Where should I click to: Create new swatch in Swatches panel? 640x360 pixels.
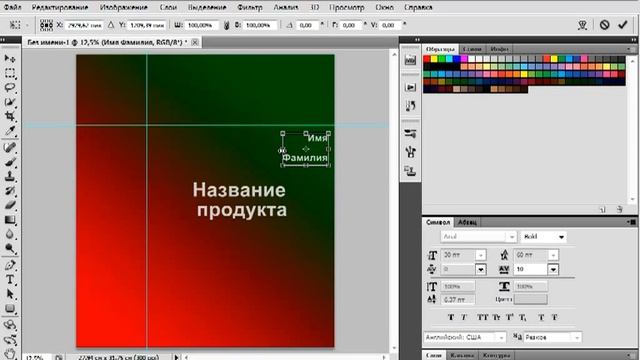pyautogui.click(x=602, y=209)
